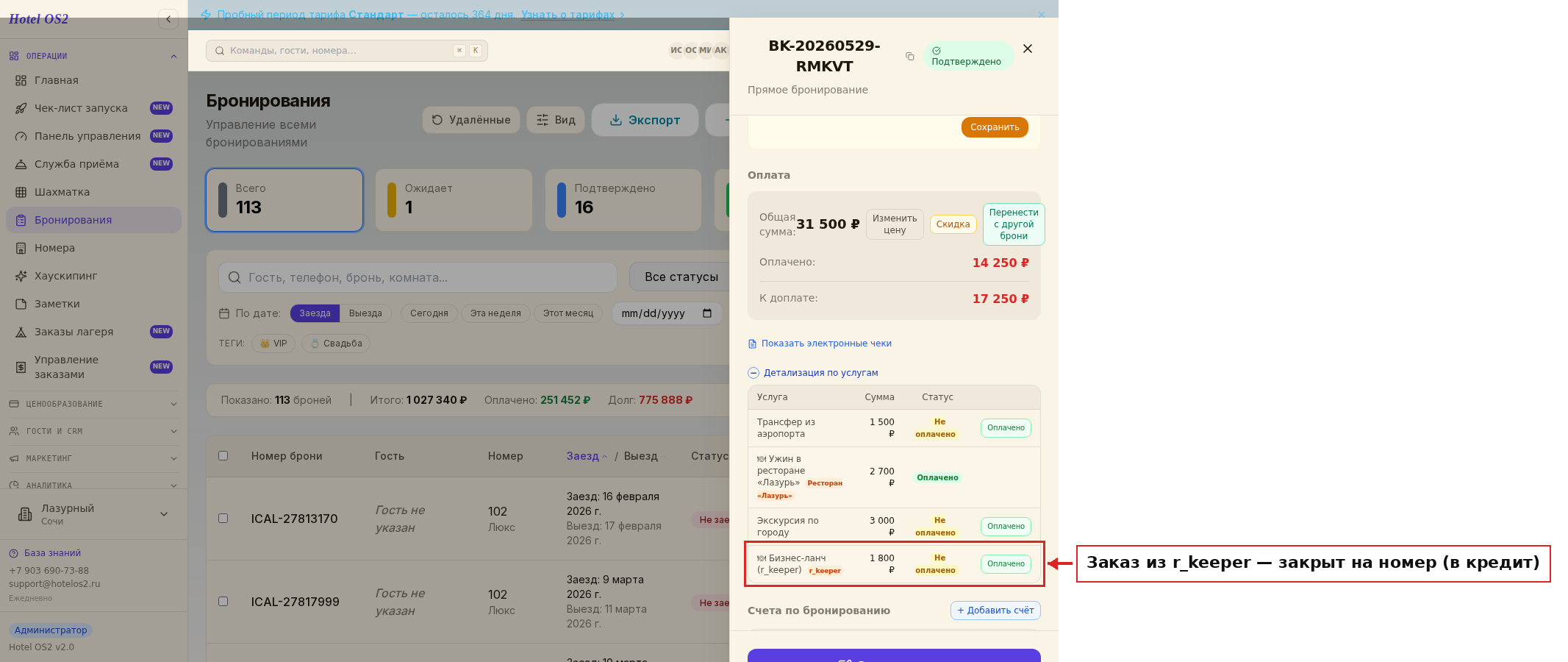Collapse the ОПЕРАЦИИ section
Image resolution: width=1568 pixels, height=662 pixels.
click(93, 56)
